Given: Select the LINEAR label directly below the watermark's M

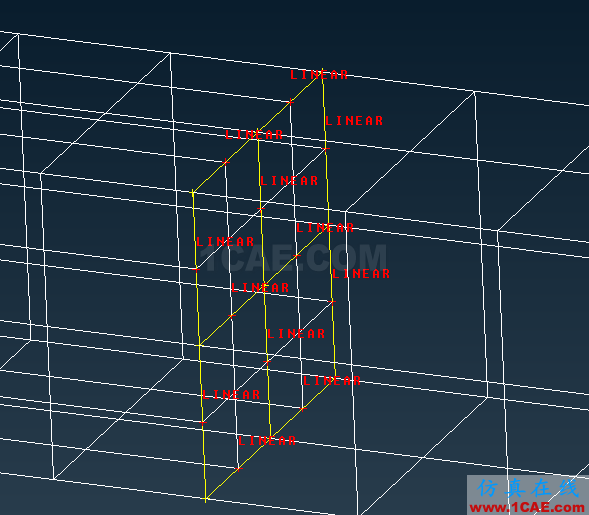Looking at the screenshot, I should point(361,273).
